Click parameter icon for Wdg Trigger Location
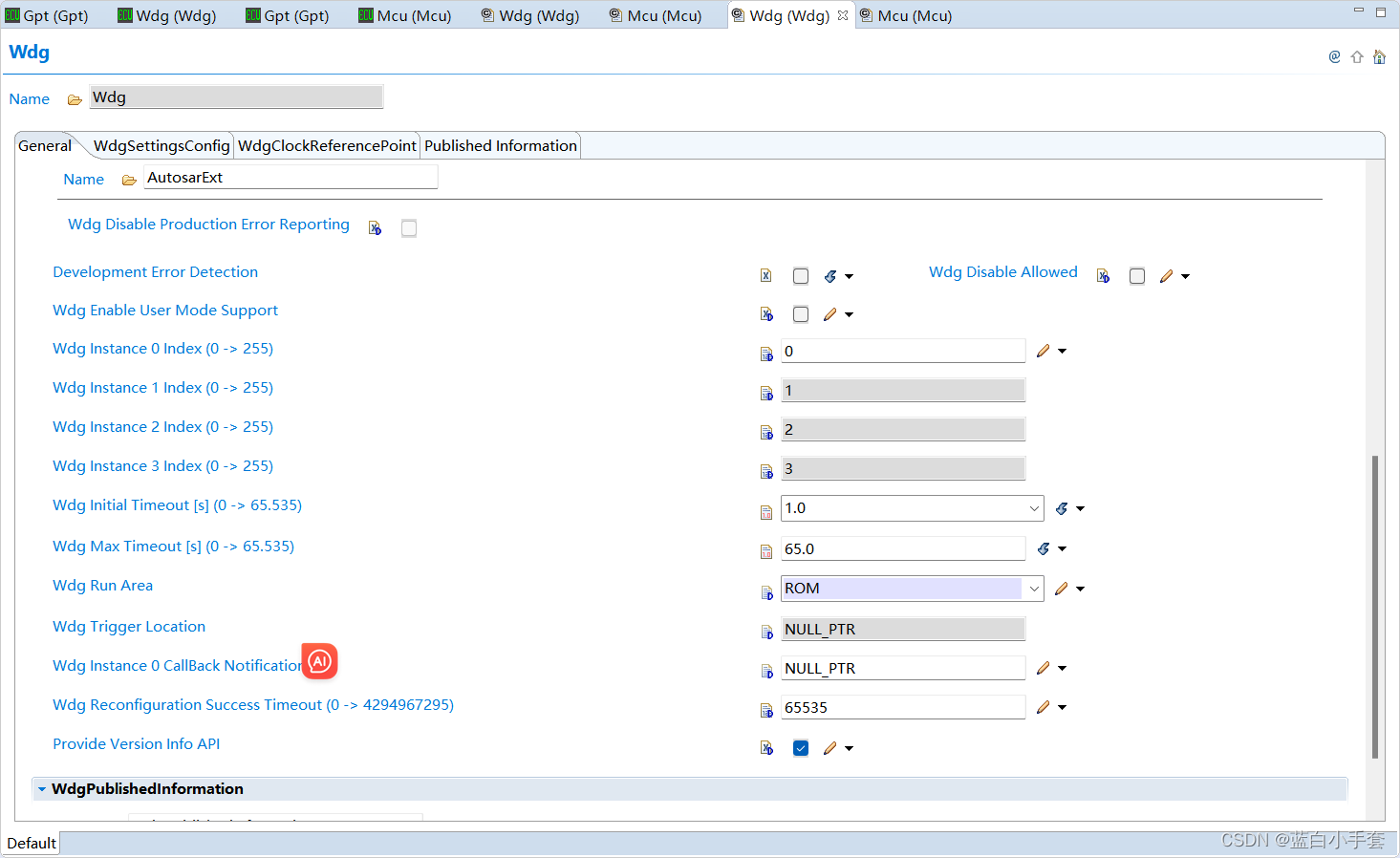Viewport: 1400px width, 858px height. [x=766, y=633]
